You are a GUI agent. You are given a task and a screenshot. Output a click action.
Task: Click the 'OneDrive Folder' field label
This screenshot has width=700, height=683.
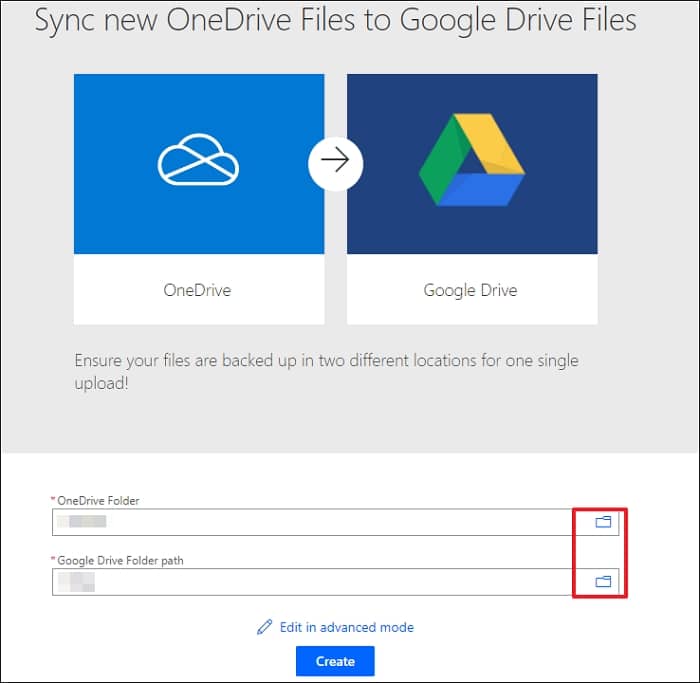tap(98, 500)
